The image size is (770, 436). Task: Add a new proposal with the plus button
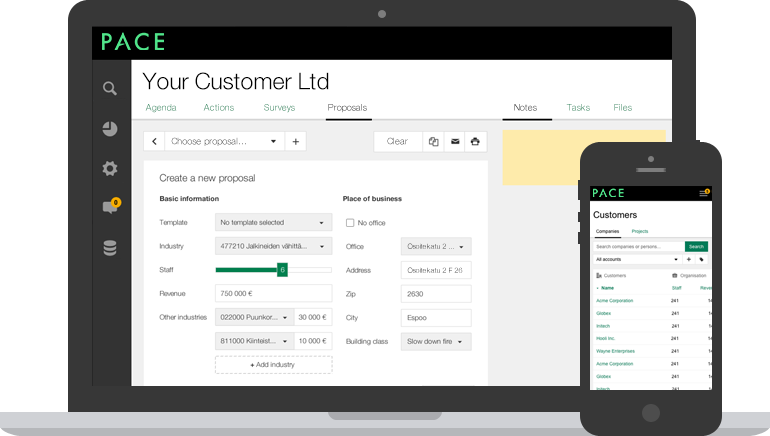point(296,141)
